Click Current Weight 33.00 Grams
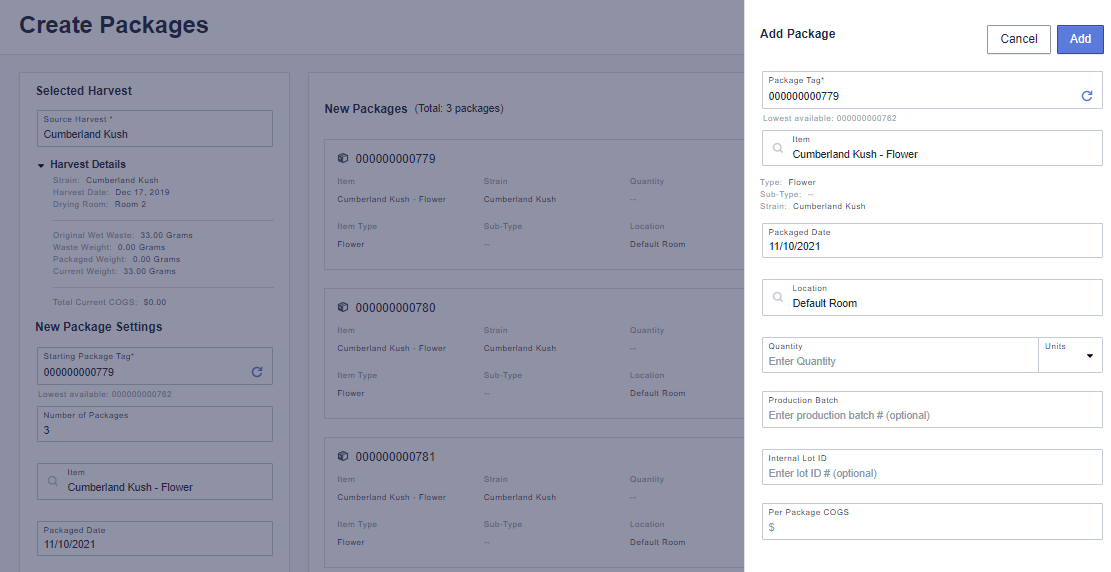 (114, 271)
